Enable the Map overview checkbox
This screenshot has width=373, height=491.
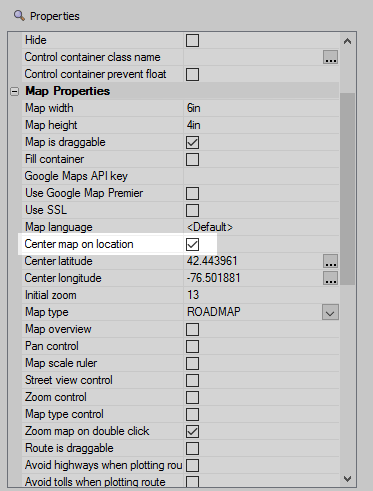(x=192, y=329)
